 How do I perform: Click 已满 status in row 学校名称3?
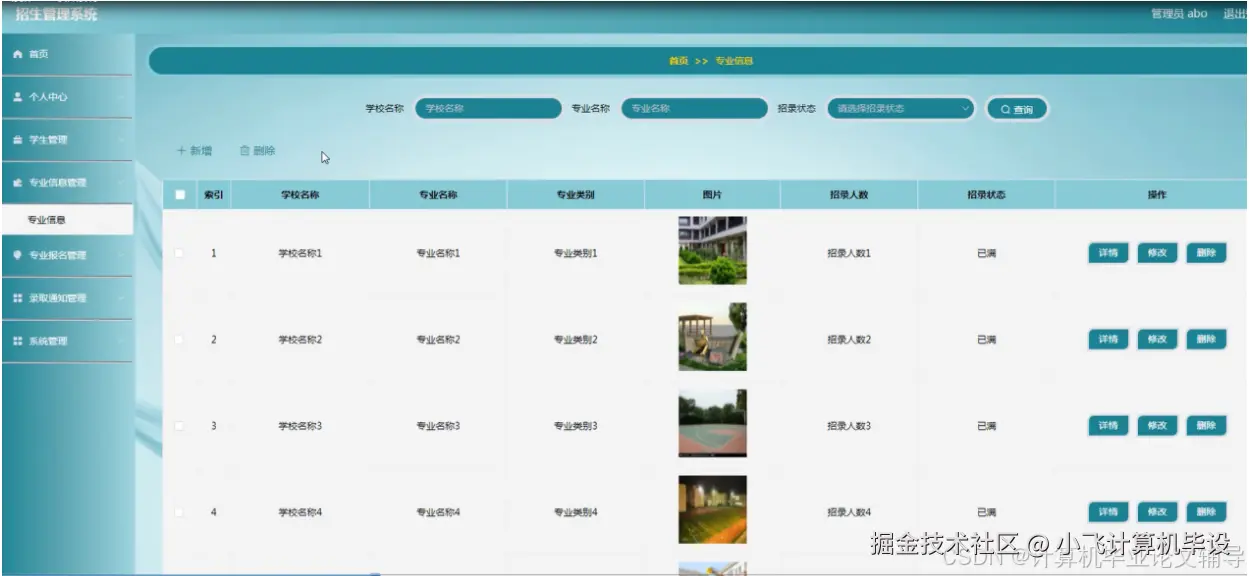click(986, 426)
